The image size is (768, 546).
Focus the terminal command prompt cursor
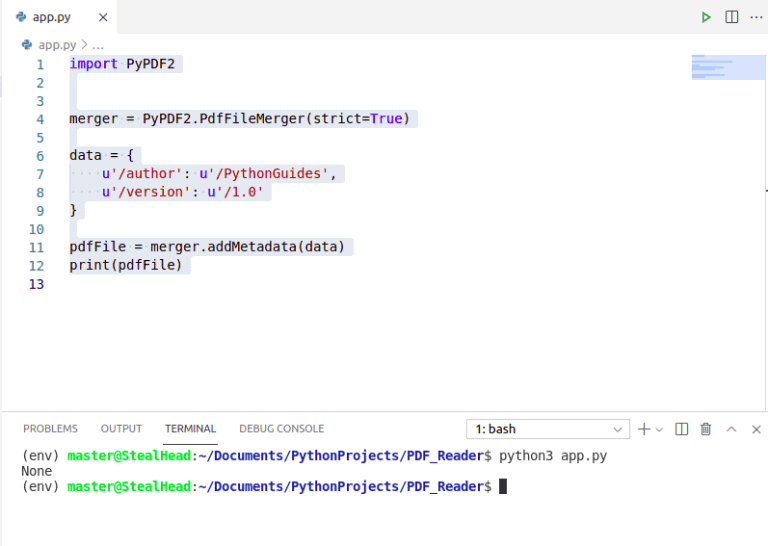point(503,487)
